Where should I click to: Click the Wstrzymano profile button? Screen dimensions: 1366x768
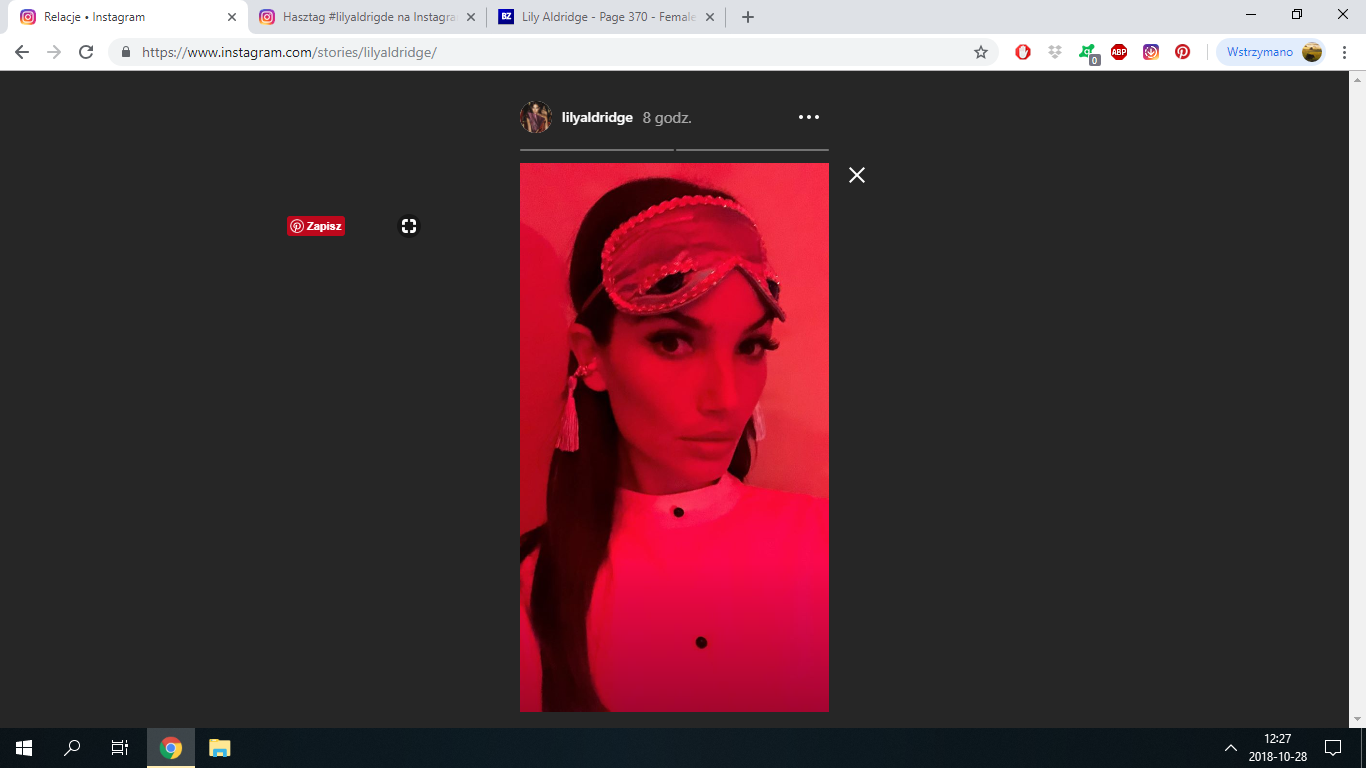point(1271,52)
